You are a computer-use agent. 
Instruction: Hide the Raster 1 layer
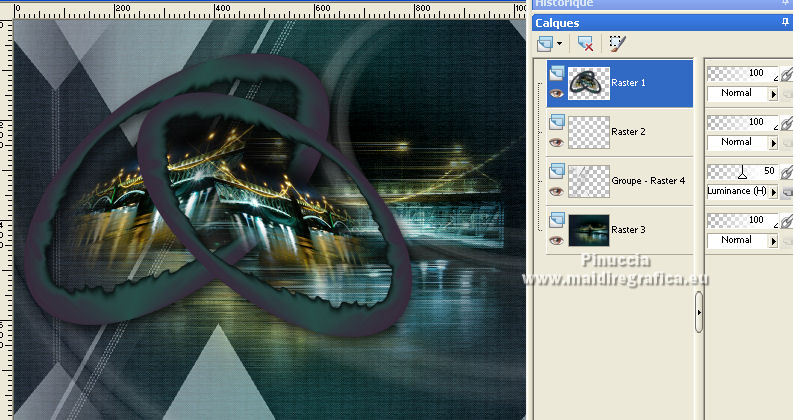tap(556, 93)
